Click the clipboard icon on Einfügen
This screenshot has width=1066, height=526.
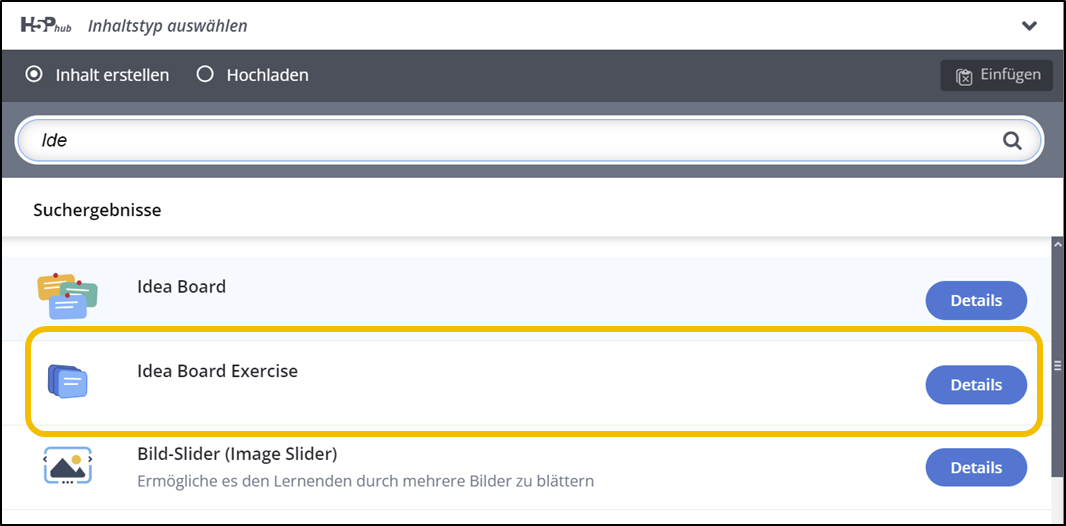(964, 76)
